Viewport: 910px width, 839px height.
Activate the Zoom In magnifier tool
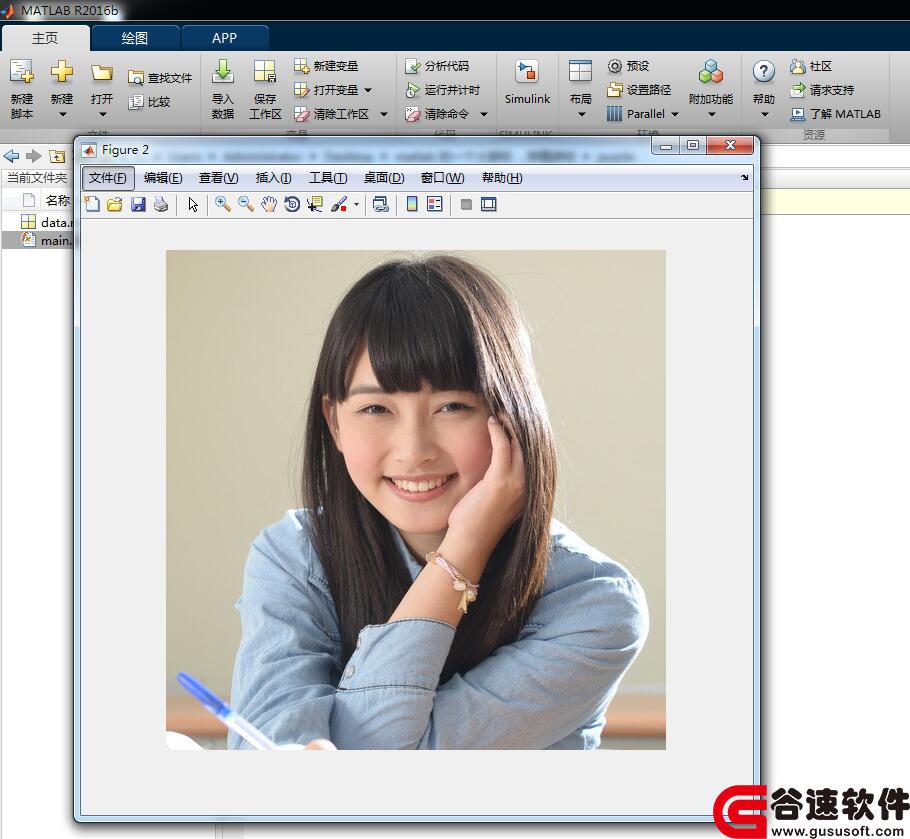pos(222,204)
